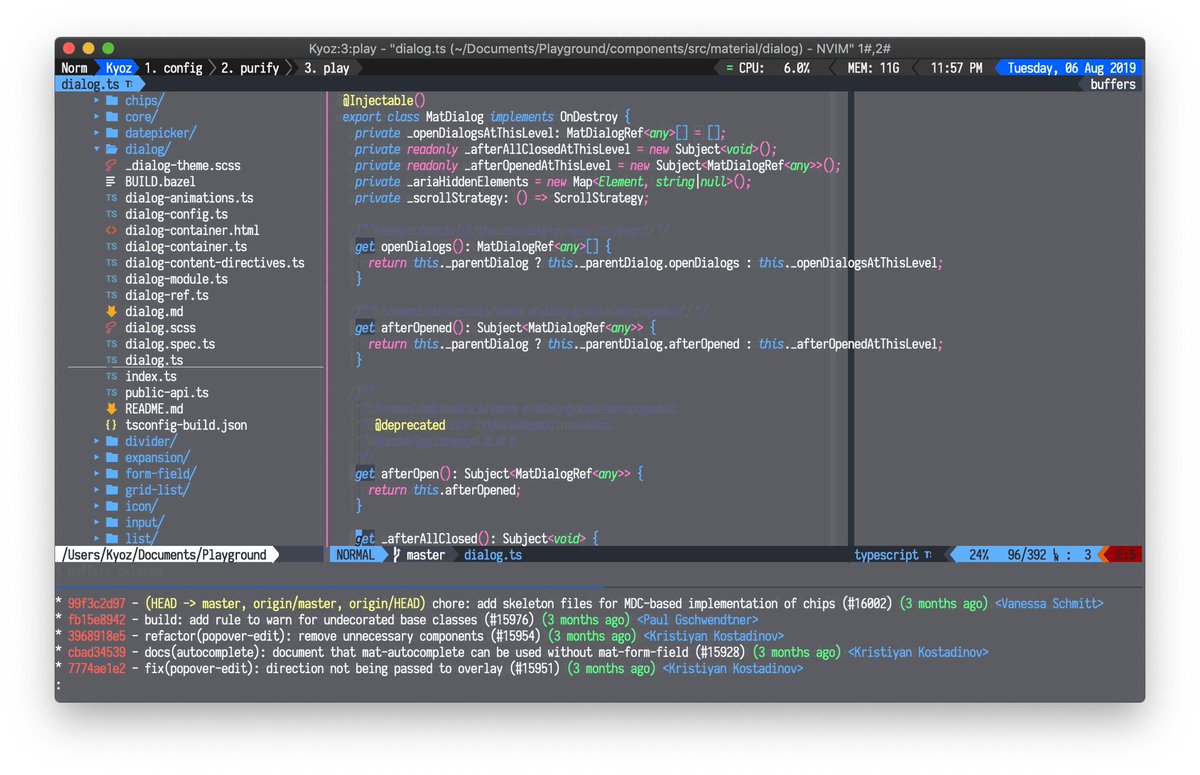
Task: Click the folder icon of chips/
Action: coord(112,101)
